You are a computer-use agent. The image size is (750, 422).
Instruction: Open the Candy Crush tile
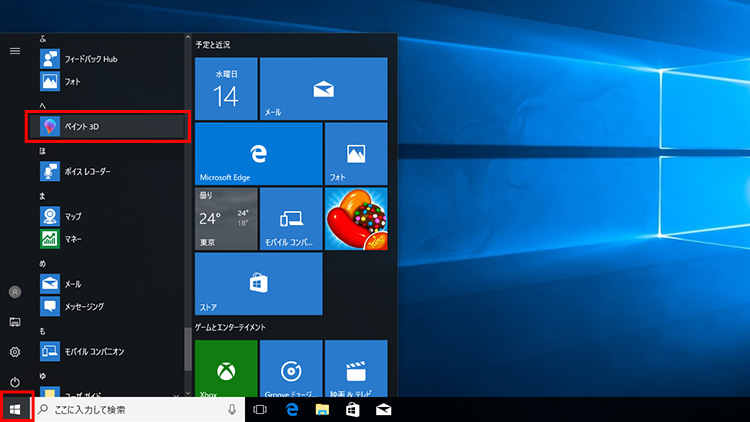click(x=355, y=219)
